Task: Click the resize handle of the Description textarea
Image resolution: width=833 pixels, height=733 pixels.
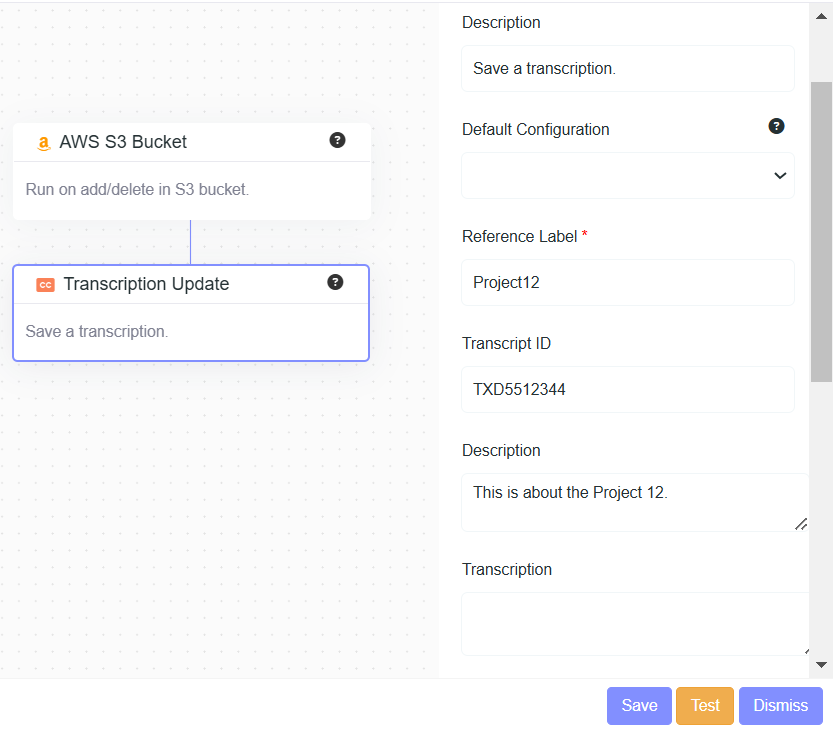Action: (800, 523)
